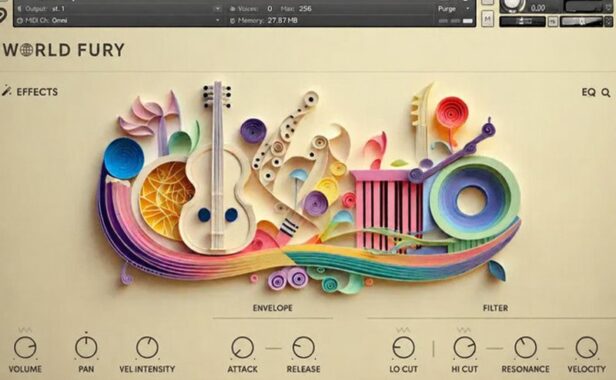This screenshot has width=616, height=380.
Task: Click the Max voices value field
Action: pos(305,9)
